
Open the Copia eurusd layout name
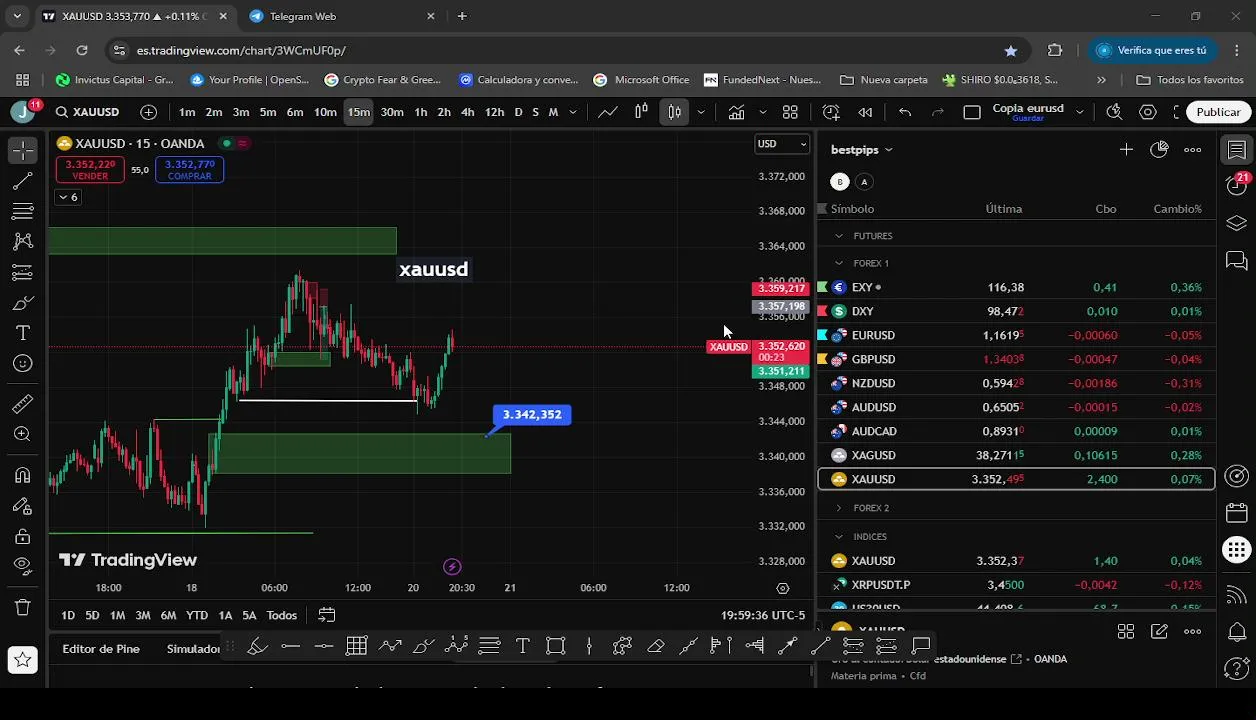tap(1027, 112)
